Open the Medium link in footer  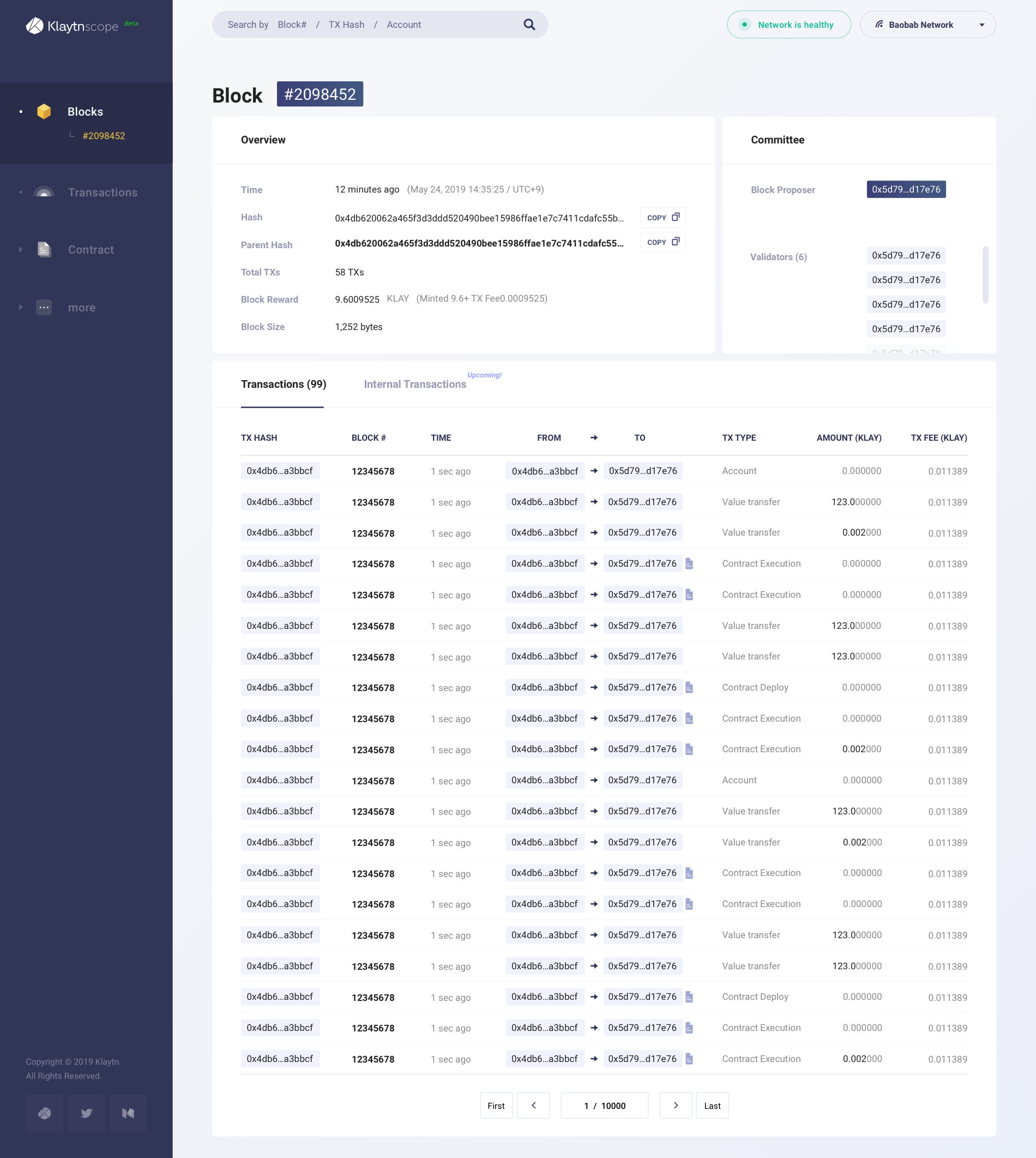(x=128, y=1113)
